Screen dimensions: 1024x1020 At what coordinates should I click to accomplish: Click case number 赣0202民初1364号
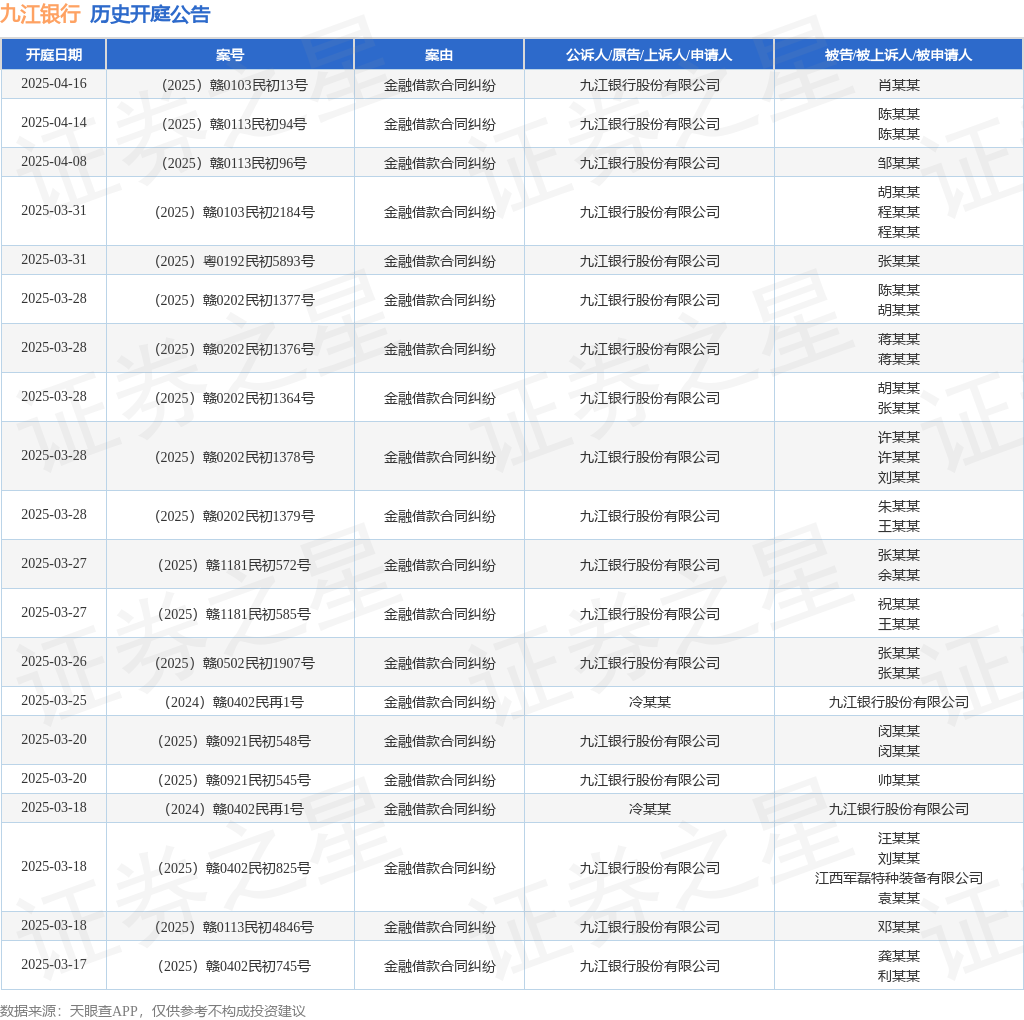click(234, 398)
